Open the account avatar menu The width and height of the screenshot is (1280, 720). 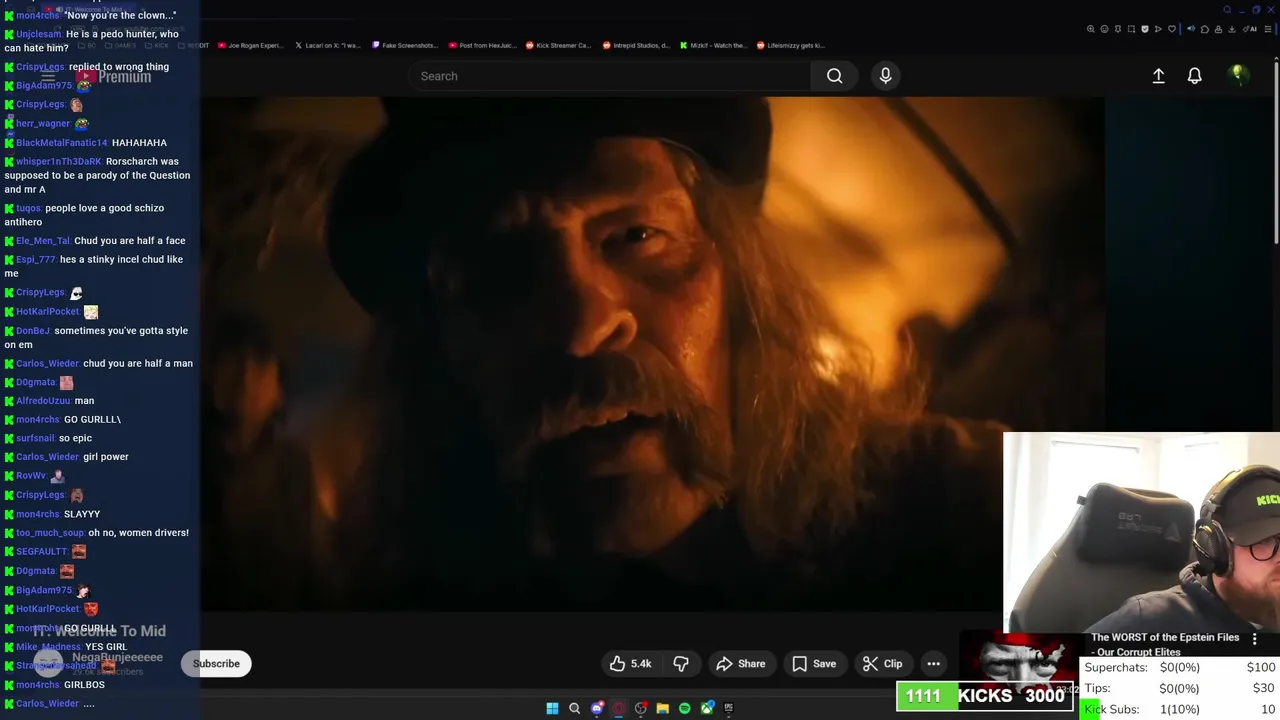click(x=1238, y=75)
